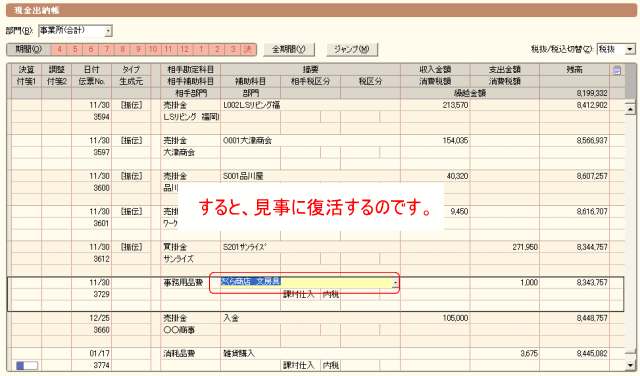Image resolution: width=640 pixels, height=376 pixels.
Task: Expand the 税抜/税込切替 dropdown
Action: coord(630,49)
